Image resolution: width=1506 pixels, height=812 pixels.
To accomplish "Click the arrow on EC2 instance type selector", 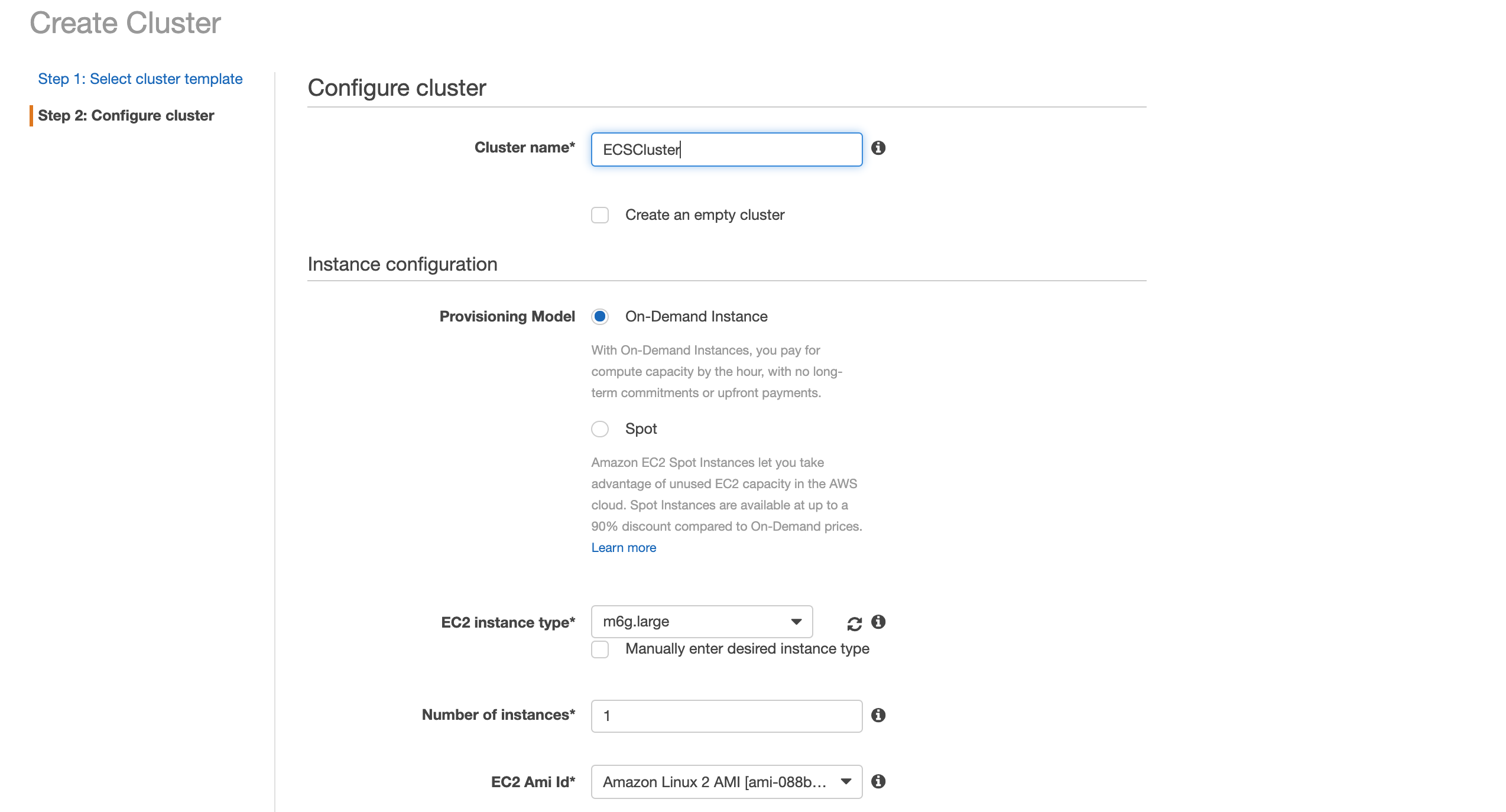I will [796, 622].
